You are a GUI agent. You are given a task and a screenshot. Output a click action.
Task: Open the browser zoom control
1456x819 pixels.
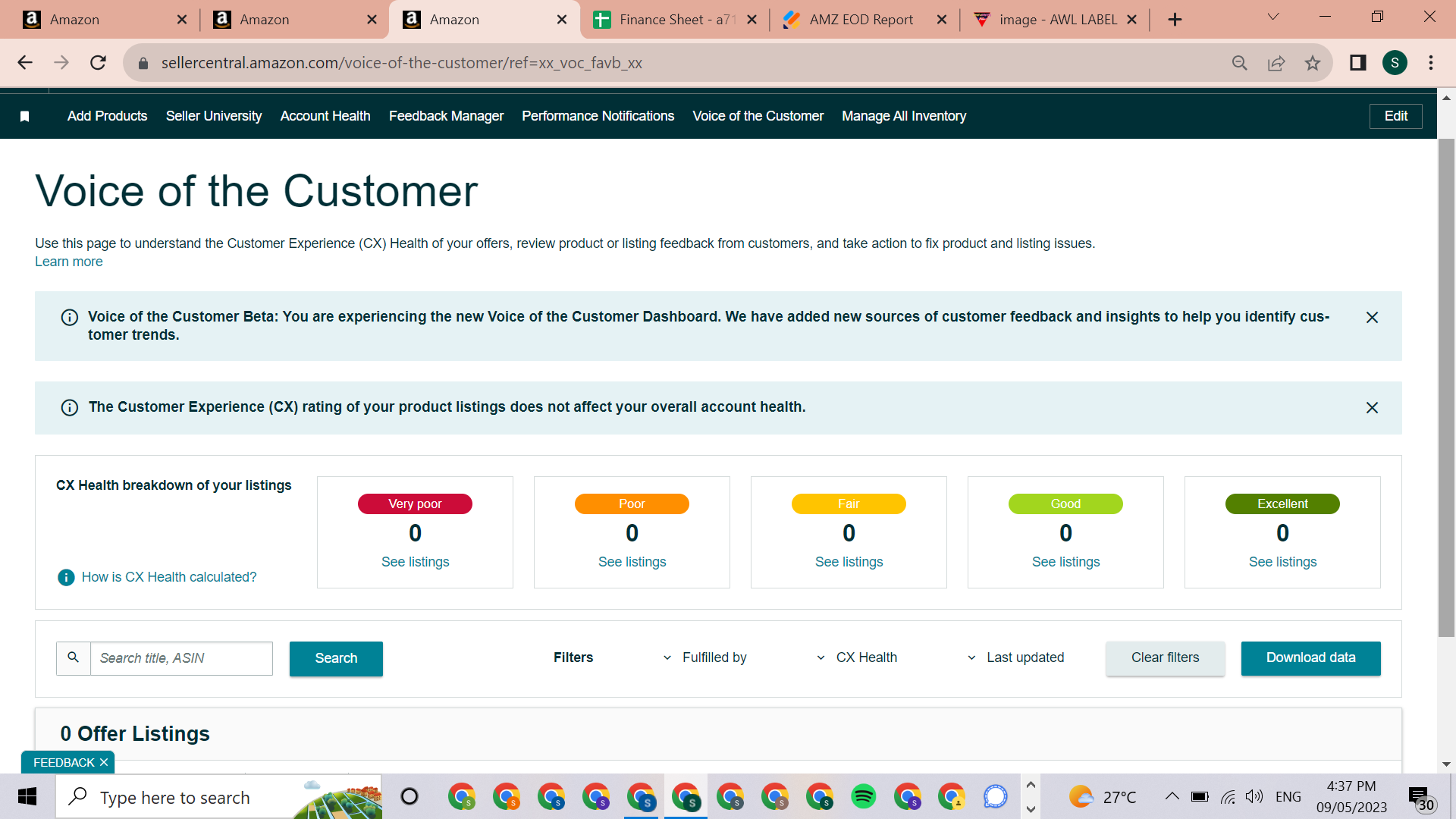1240,63
